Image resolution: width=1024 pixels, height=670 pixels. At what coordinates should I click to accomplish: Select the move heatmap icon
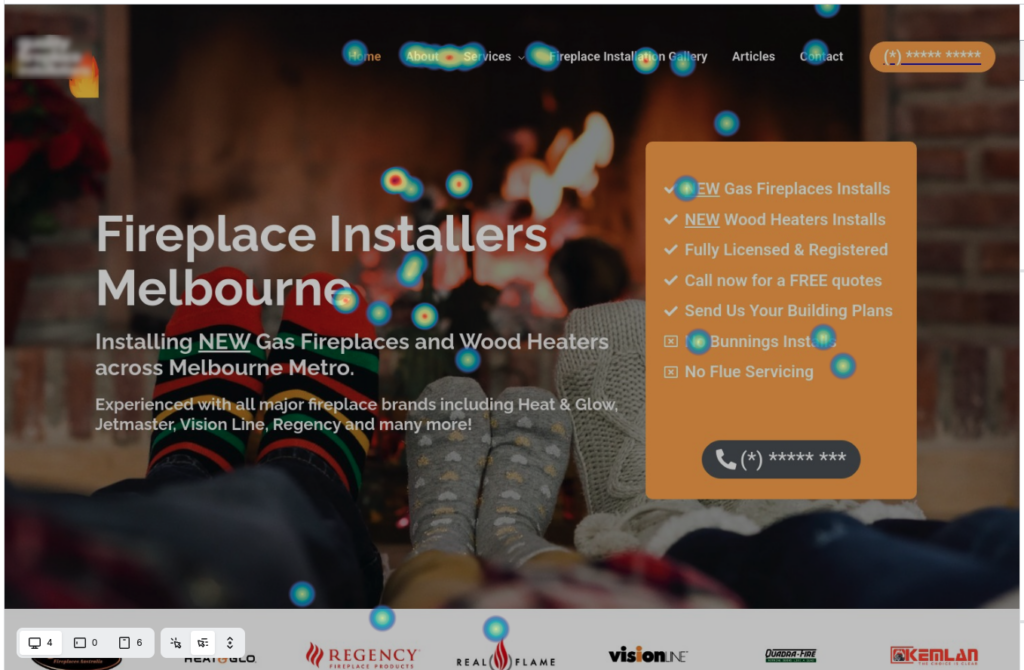203,643
